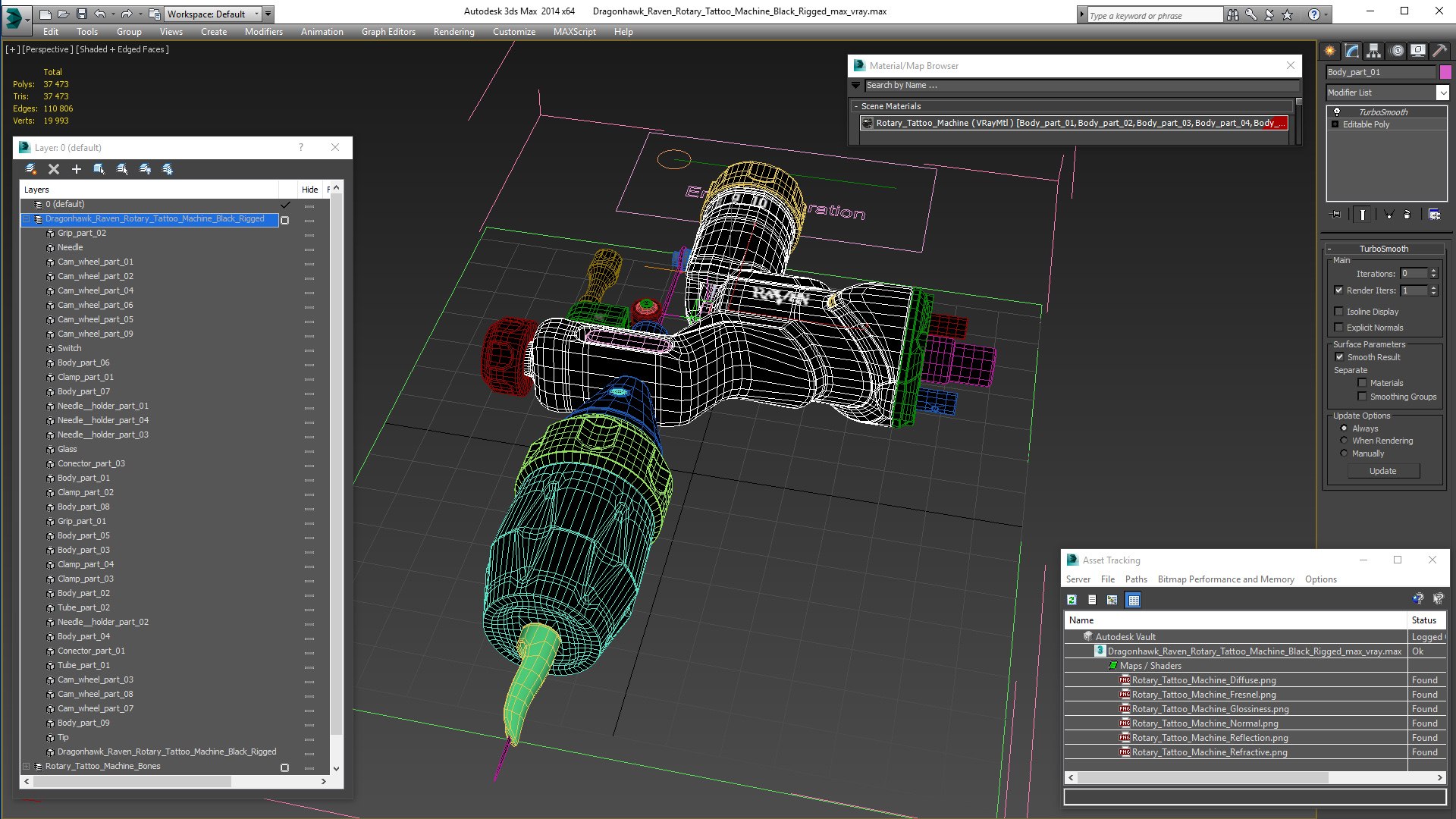Open the Create command panel tab
The image size is (1456, 819).
click(x=1330, y=51)
